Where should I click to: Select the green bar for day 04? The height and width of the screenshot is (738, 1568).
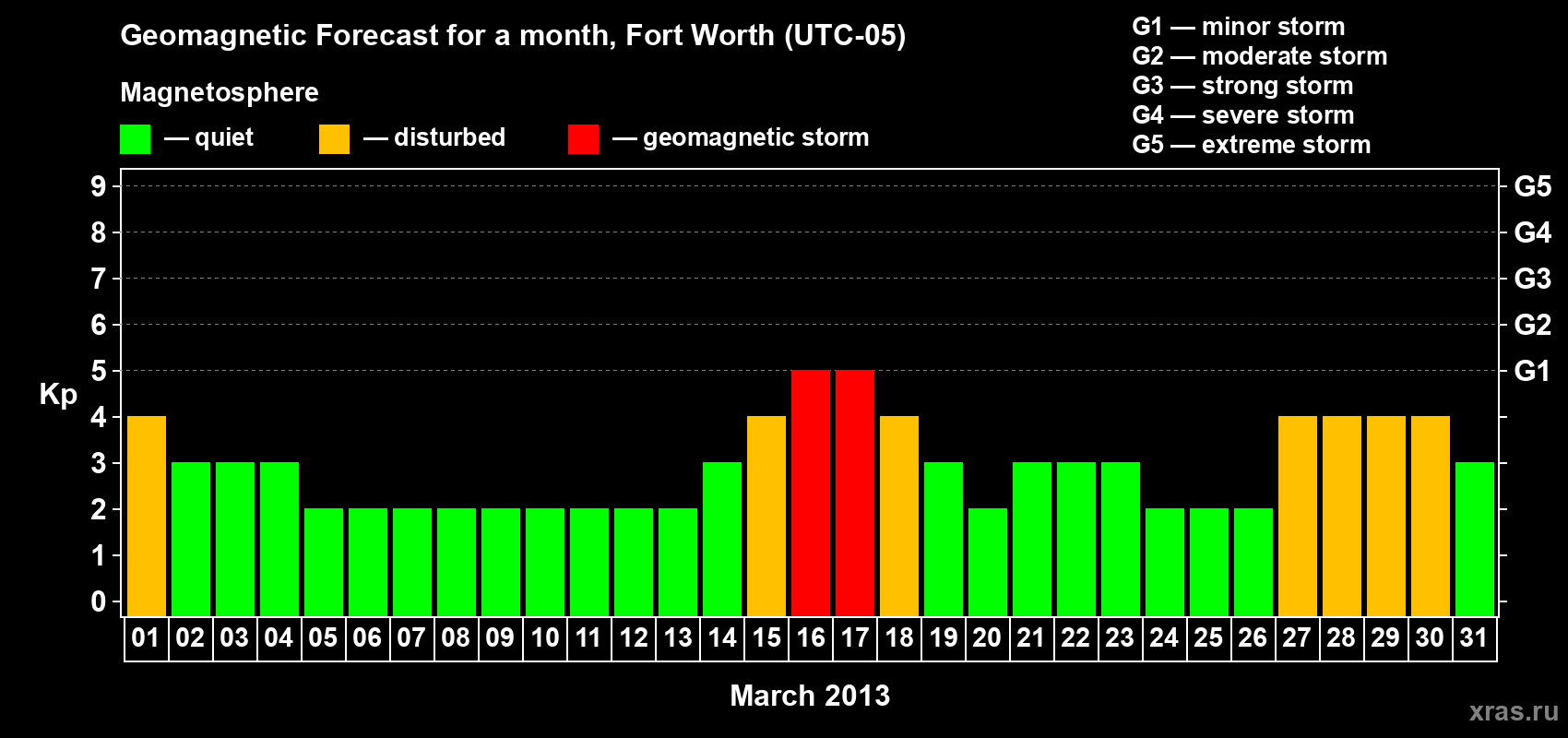[279, 540]
